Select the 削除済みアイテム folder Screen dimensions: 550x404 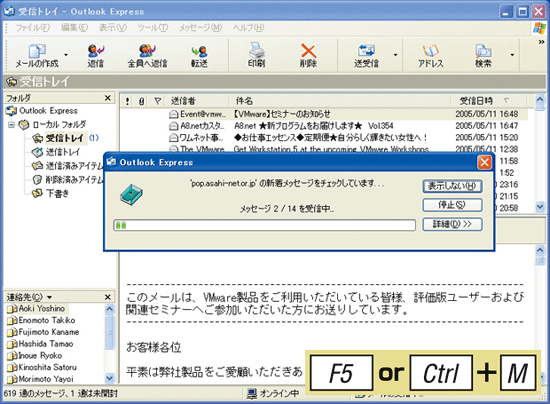(74, 180)
